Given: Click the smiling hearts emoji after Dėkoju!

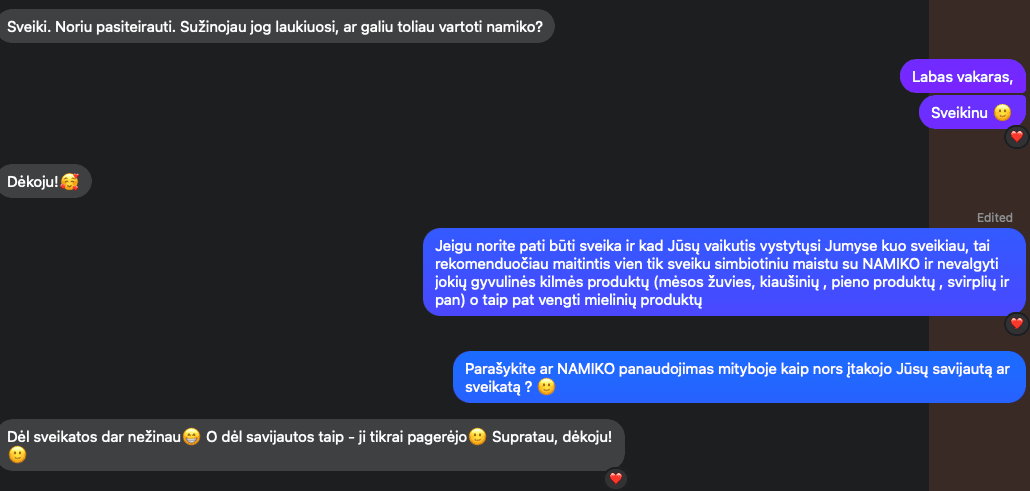Looking at the screenshot, I should 69,181.
